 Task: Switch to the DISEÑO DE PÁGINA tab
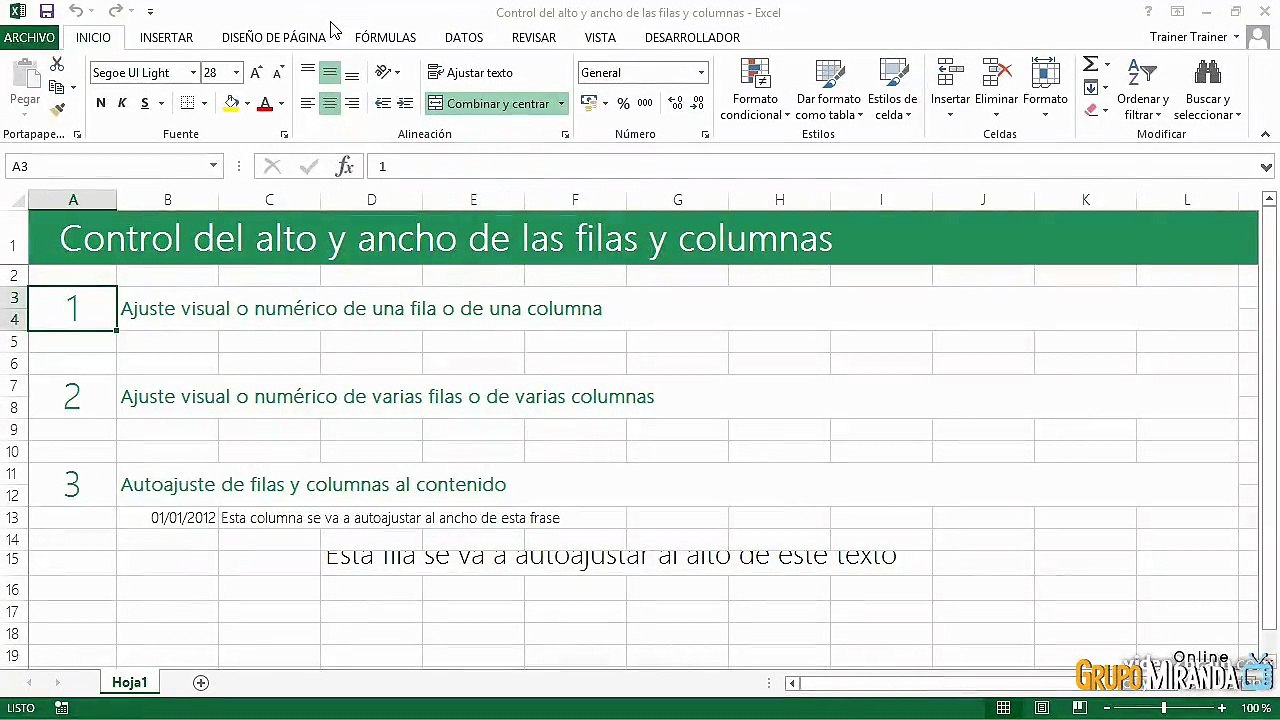click(x=274, y=37)
